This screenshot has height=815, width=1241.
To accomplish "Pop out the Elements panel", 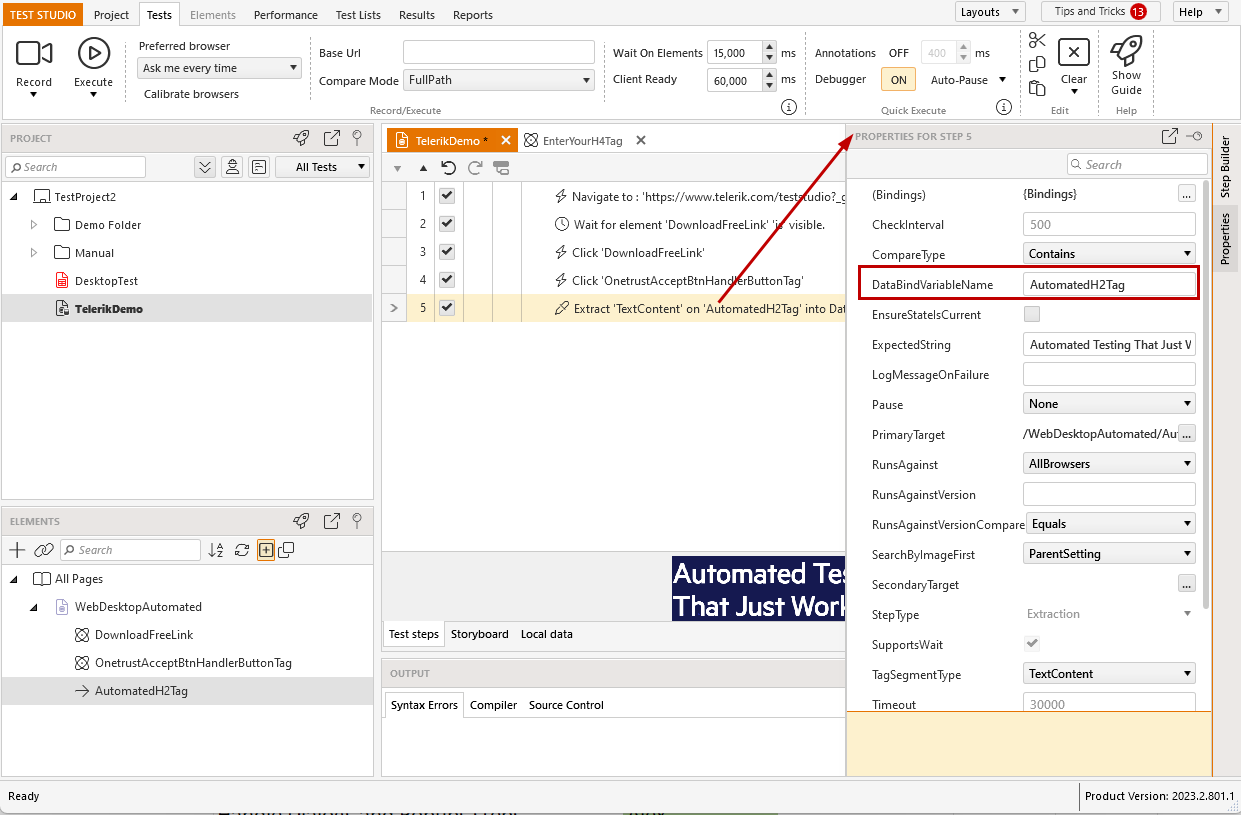I will (332, 521).
